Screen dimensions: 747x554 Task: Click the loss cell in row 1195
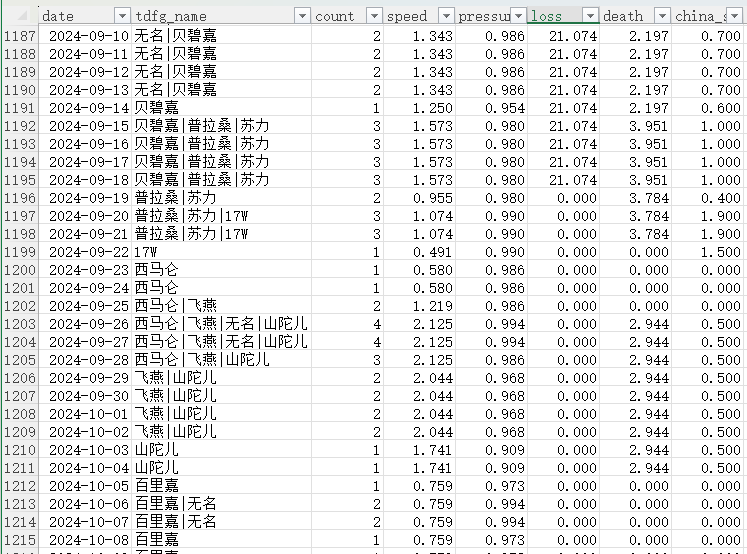tap(564, 180)
